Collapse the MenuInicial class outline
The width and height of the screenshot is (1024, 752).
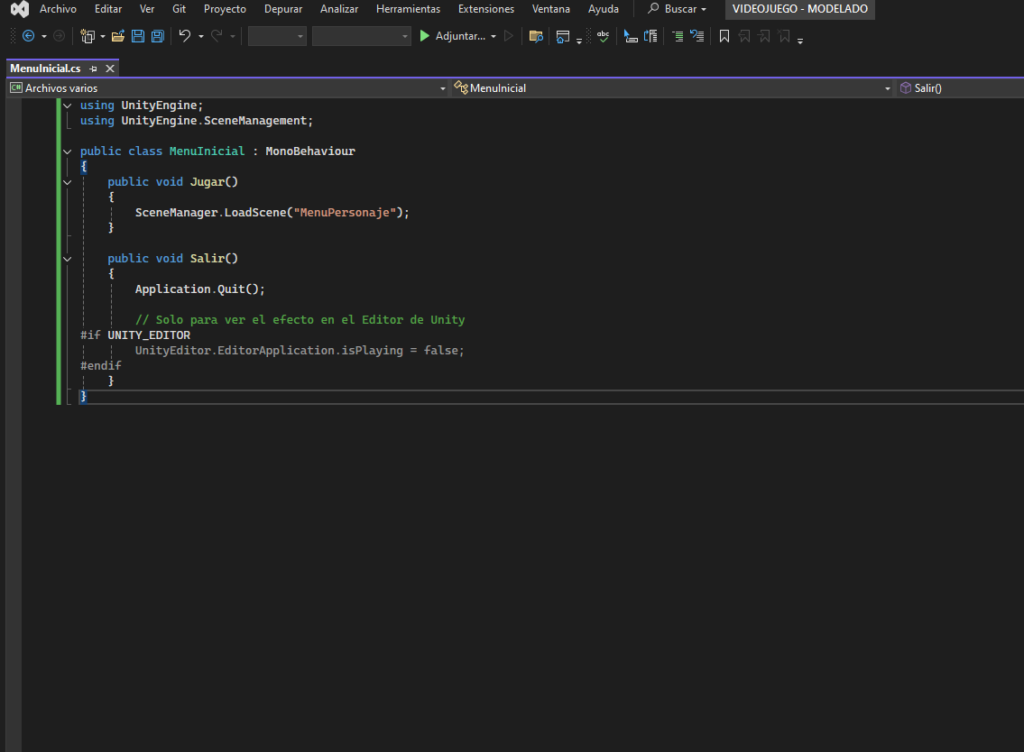click(67, 151)
